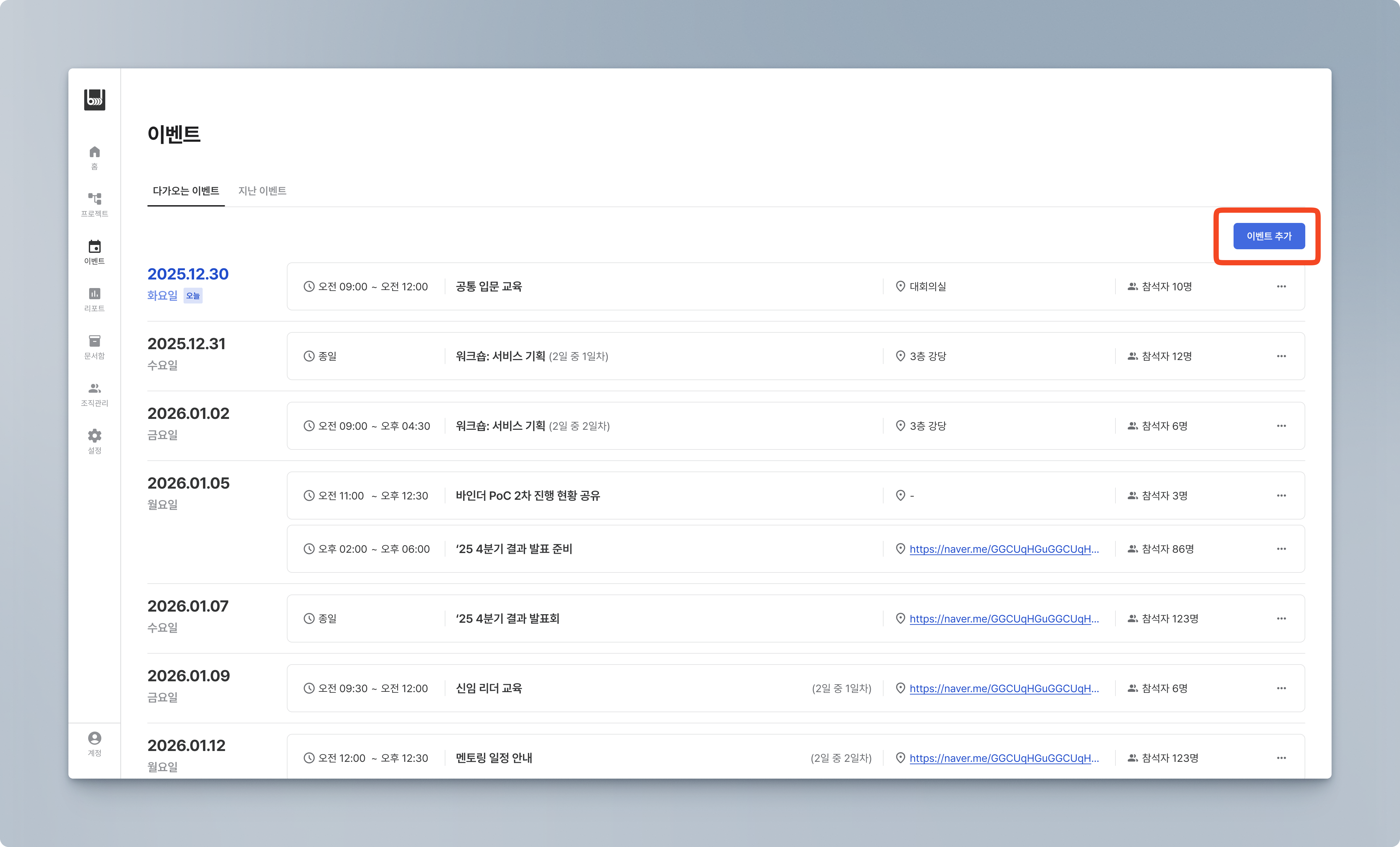Screen dimensions: 1400x847
Task: Open naver.me link for 결과 발표 준비 event
Action: (1003, 549)
